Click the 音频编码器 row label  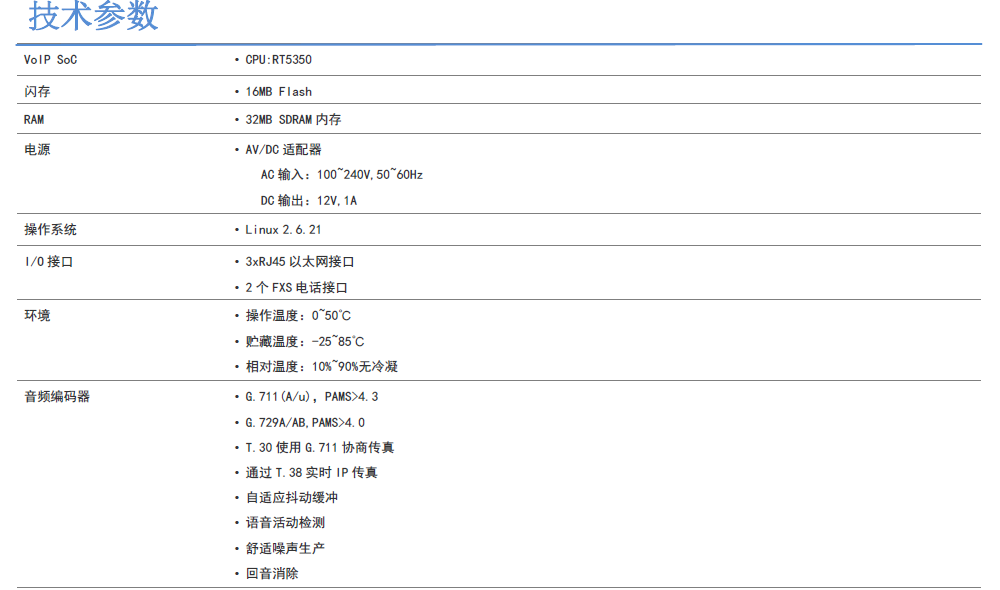[57, 397]
